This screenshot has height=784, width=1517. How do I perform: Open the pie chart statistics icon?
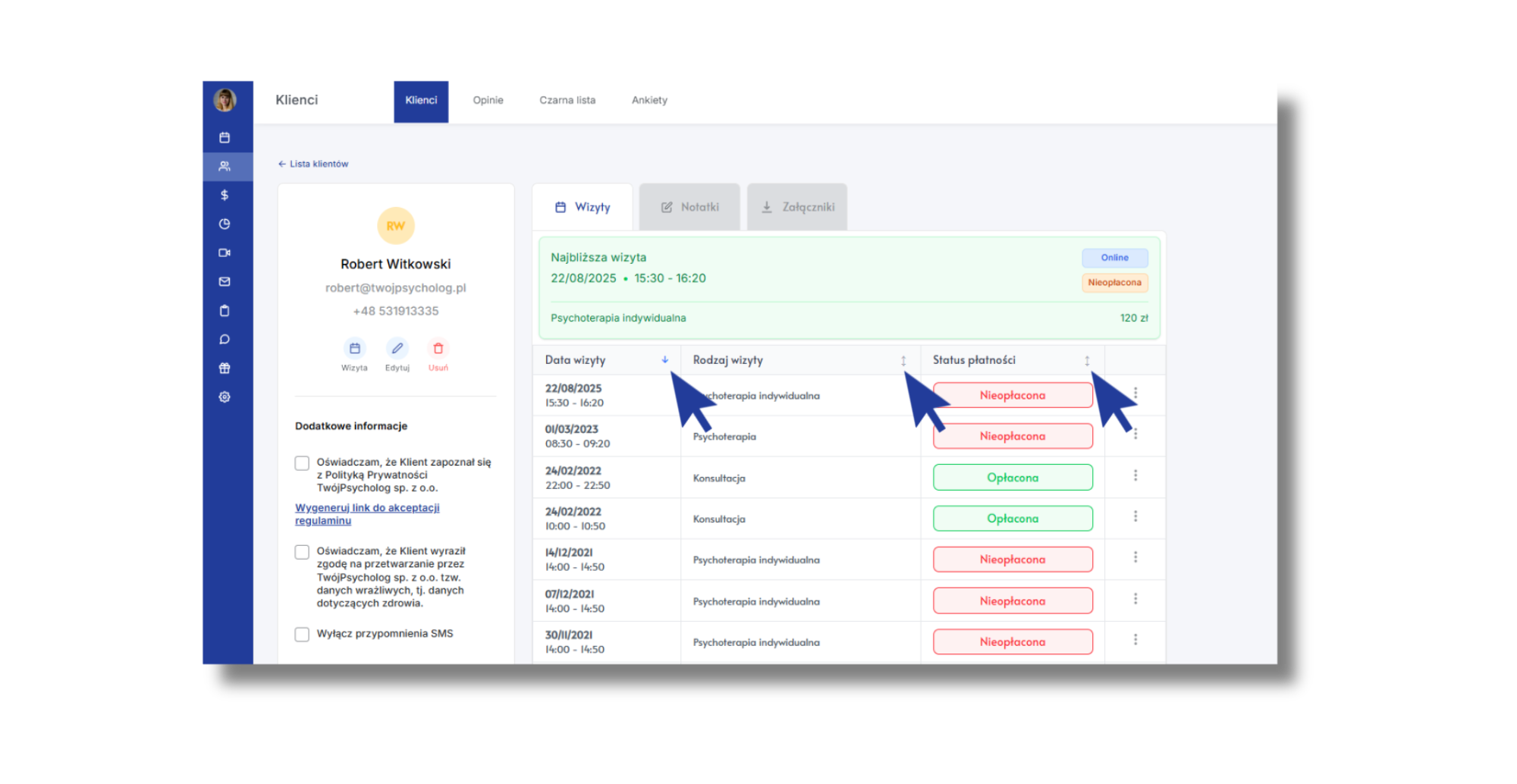pyautogui.click(x=225, y=224)
